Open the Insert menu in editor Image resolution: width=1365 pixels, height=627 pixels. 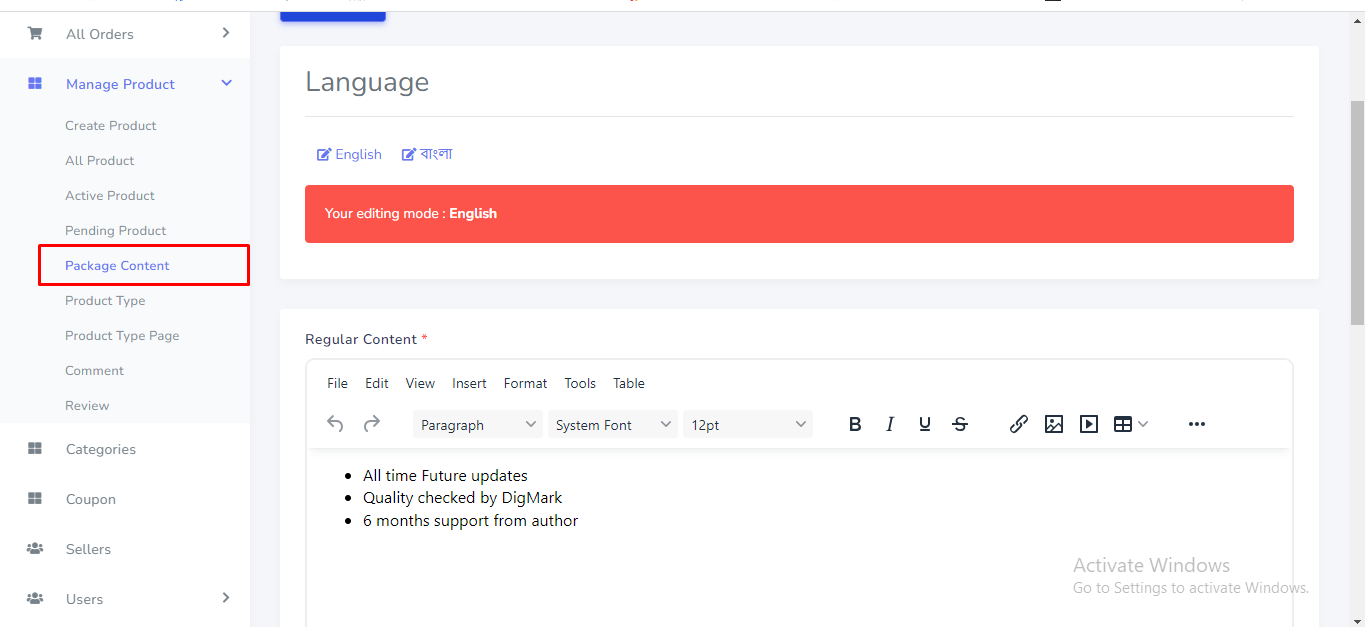[469, 383]
